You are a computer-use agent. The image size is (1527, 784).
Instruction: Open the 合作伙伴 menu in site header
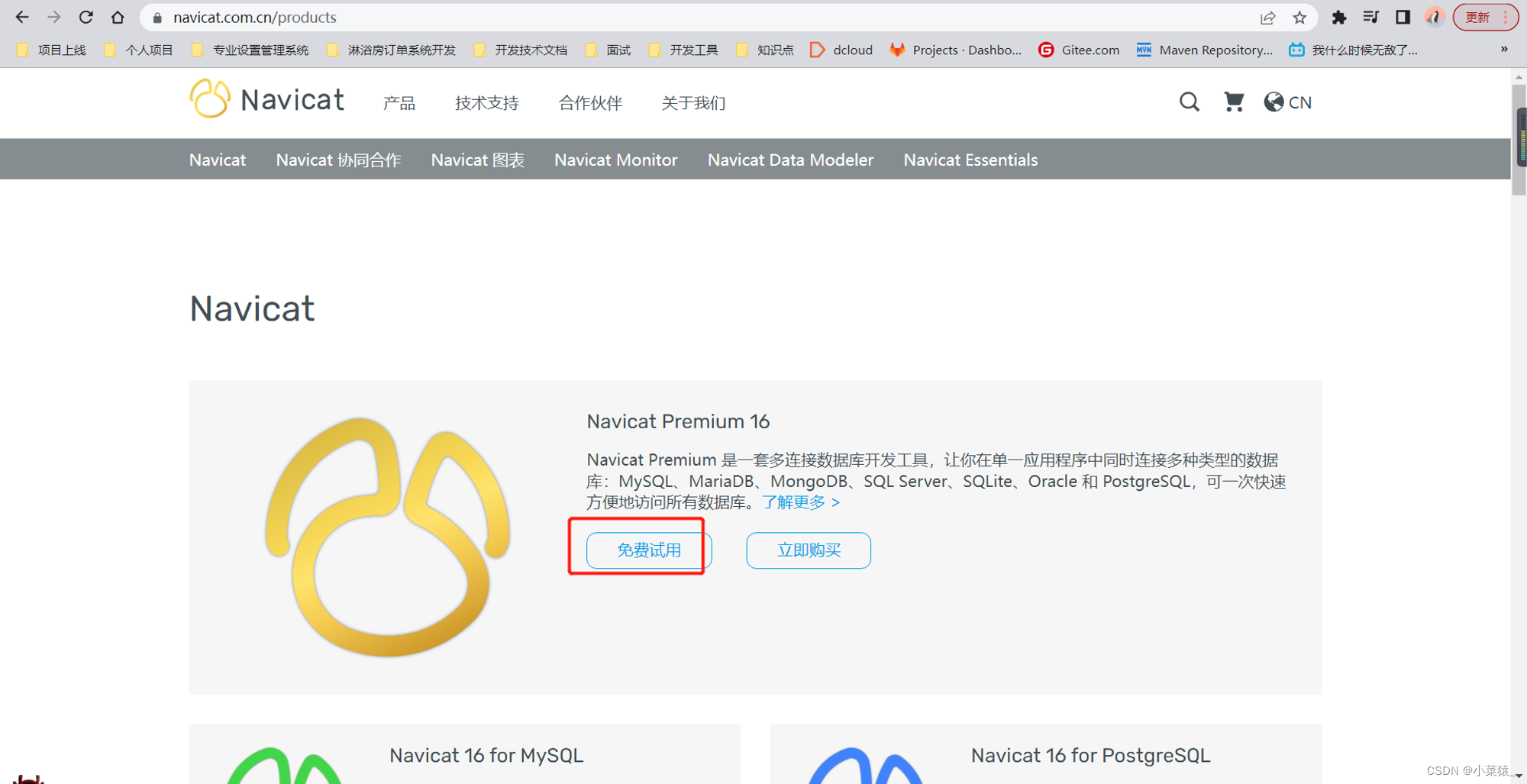(x=590, y=102)
